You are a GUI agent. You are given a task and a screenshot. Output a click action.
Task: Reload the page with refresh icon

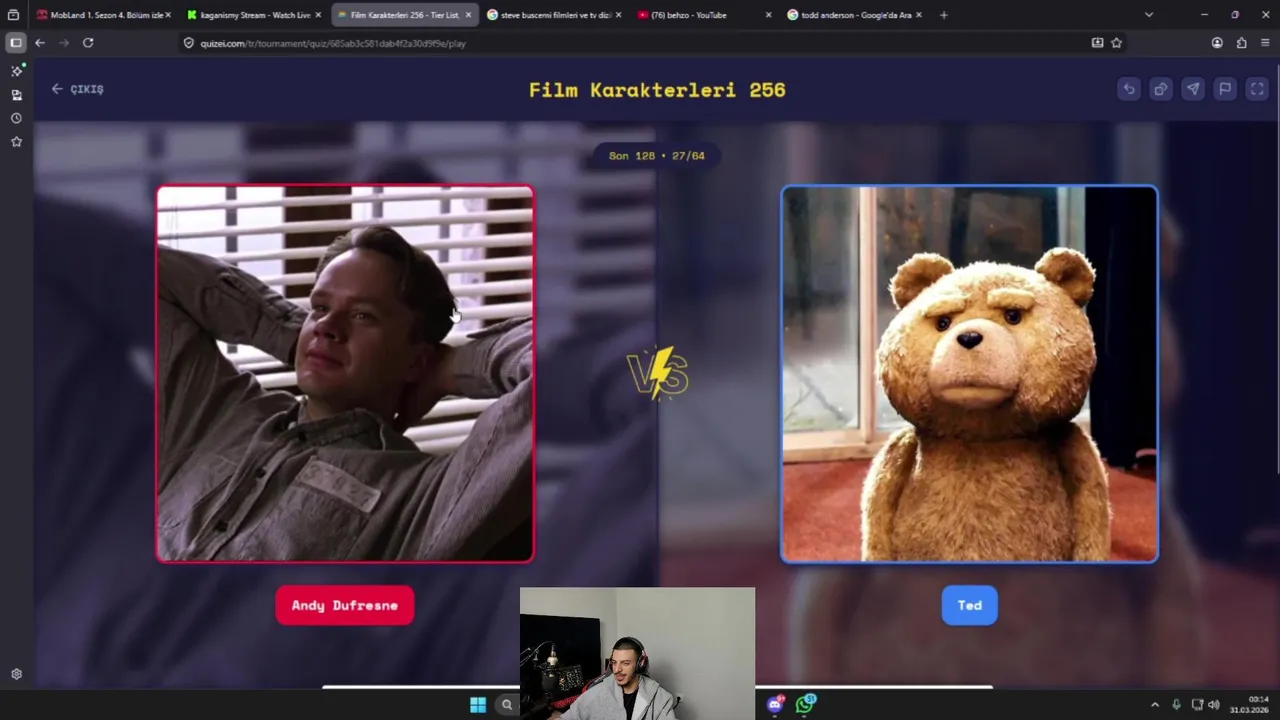(x=88, y=43)
